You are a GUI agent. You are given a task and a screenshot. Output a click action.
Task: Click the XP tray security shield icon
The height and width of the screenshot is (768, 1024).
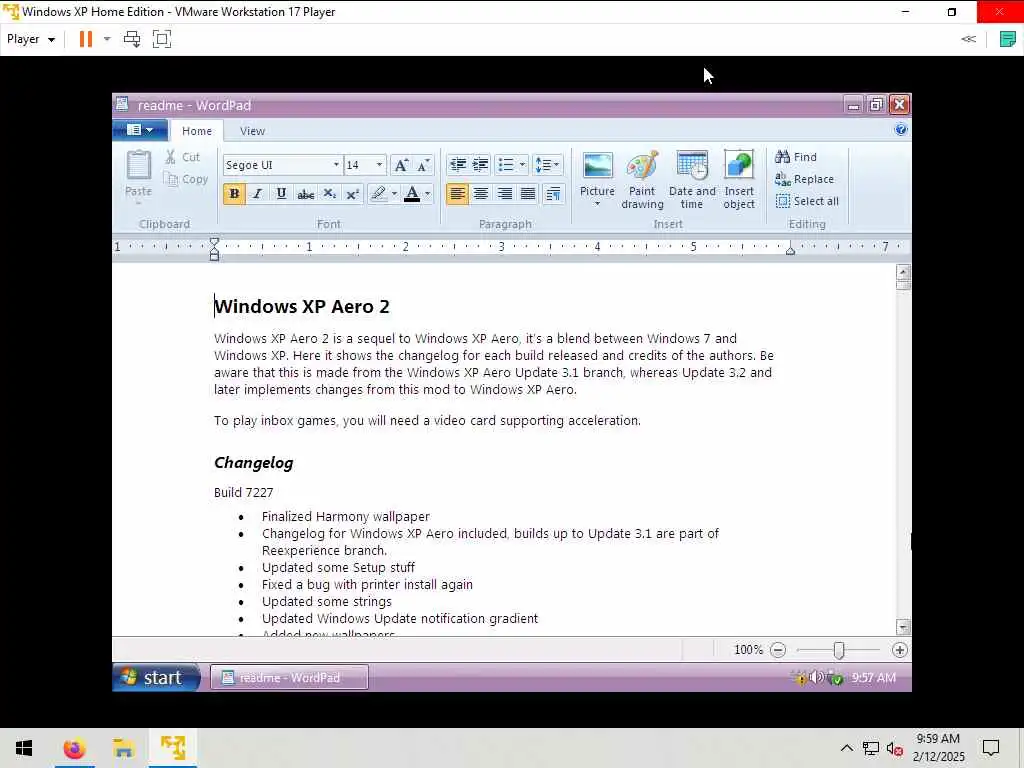tap(836, 679)
